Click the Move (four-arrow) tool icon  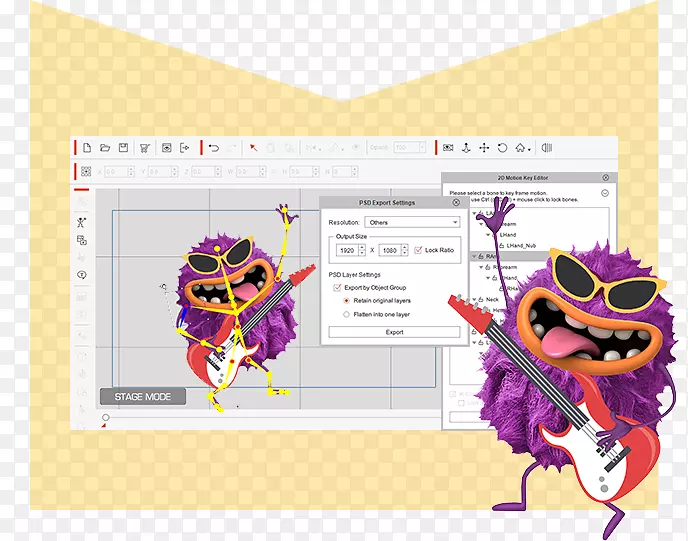(x=484, y=148)
